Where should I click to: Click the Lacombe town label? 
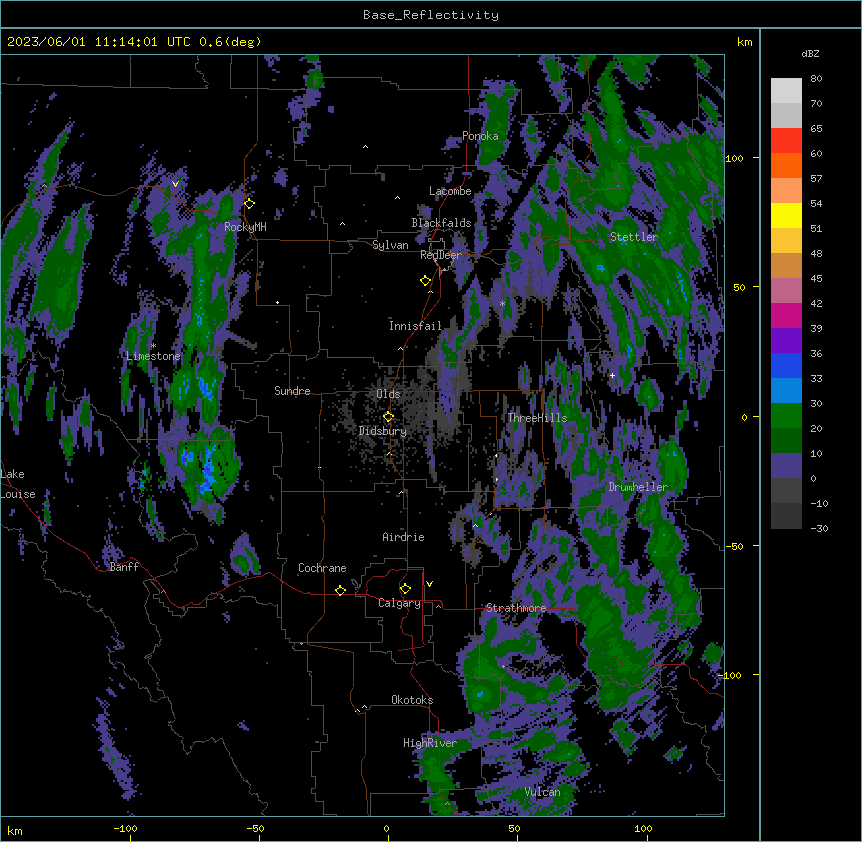tap(450, 191)
